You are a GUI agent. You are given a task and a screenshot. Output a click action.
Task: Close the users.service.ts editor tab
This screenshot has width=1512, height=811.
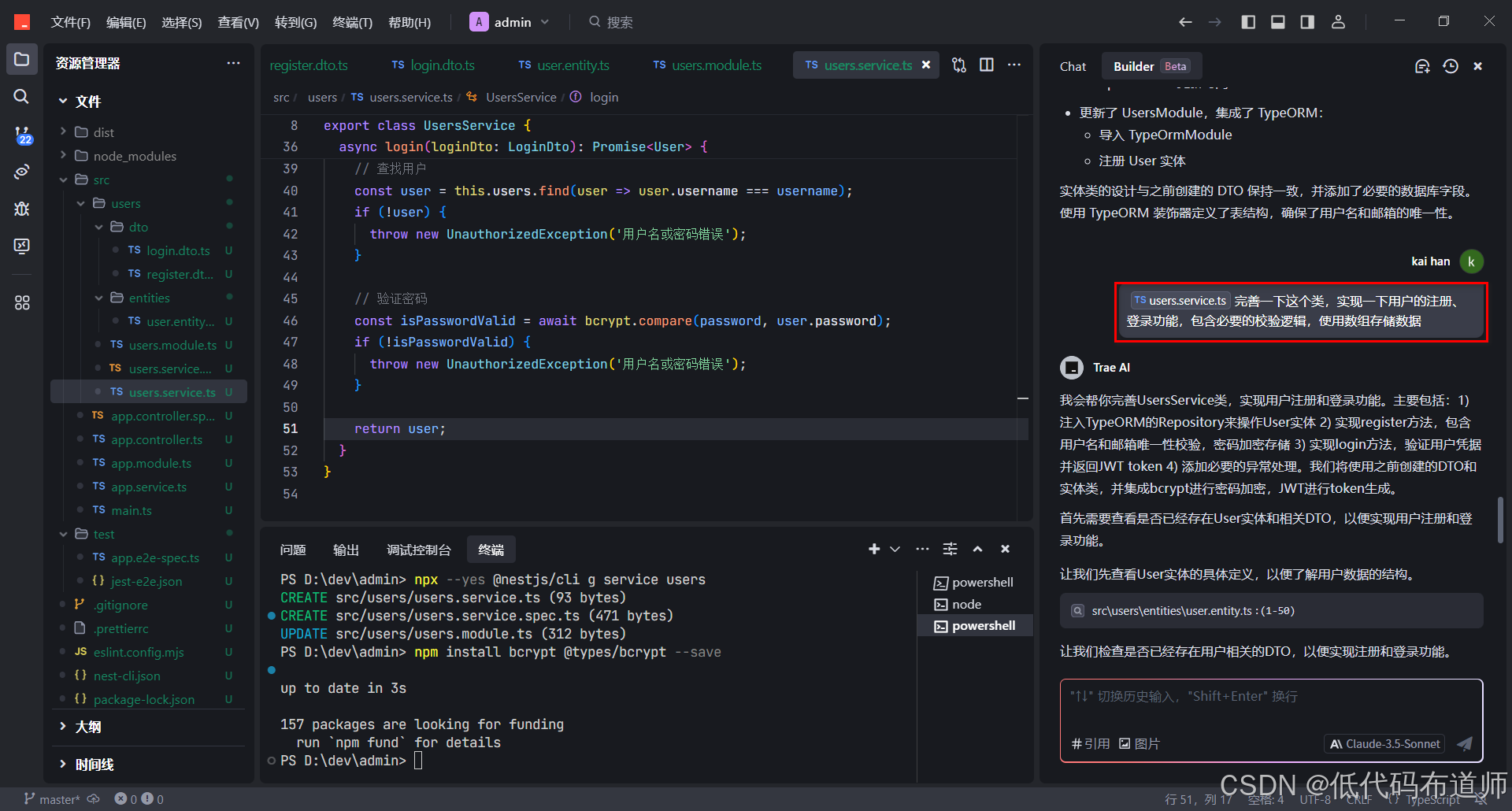tap(926, 65)
